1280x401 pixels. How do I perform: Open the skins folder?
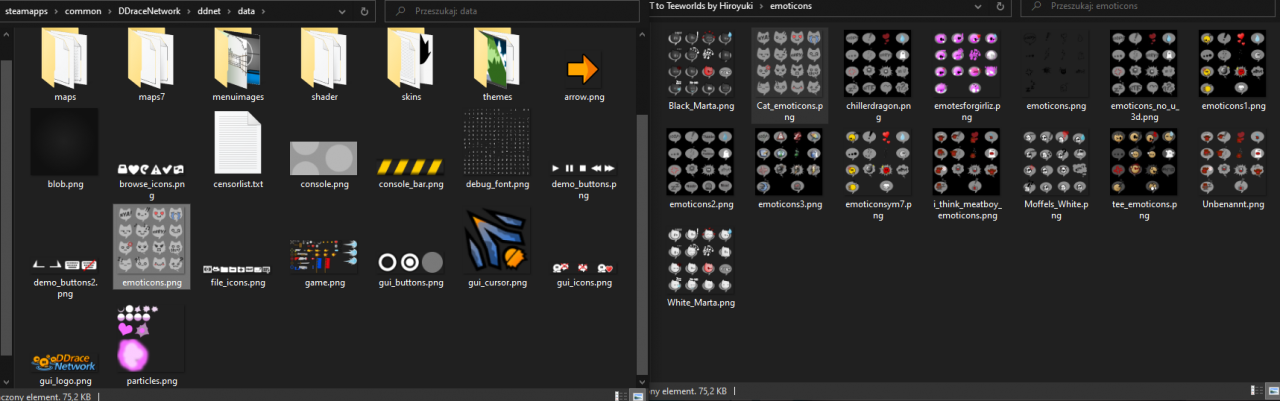410,60
